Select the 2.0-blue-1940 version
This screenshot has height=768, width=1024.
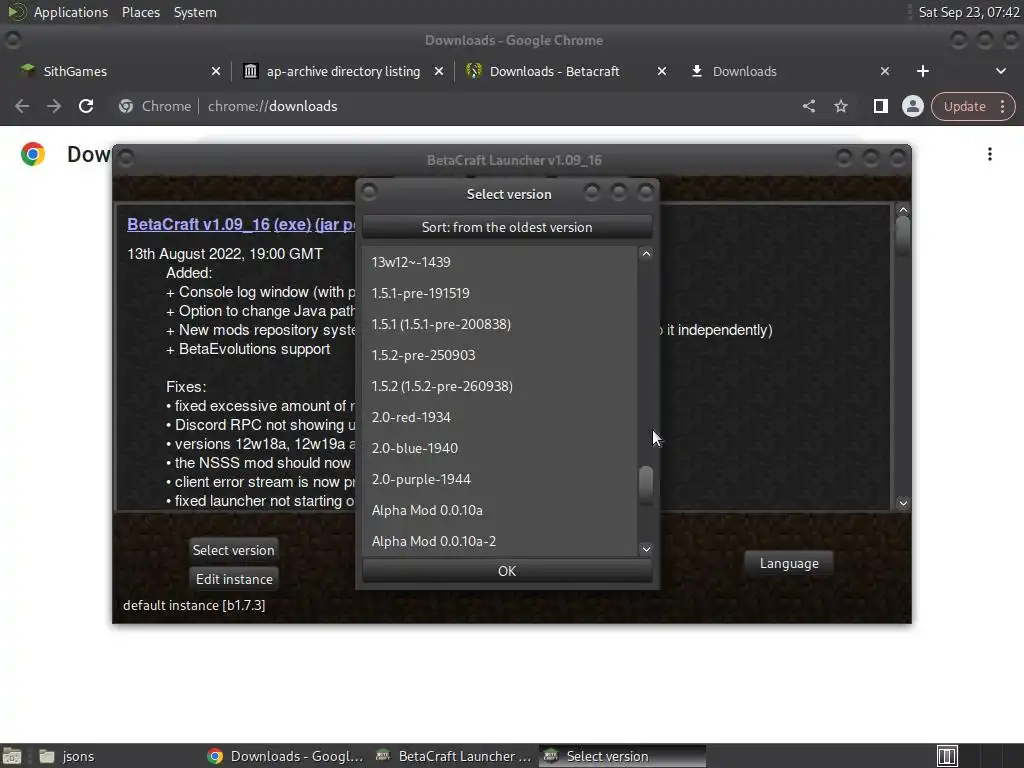pyautogui.click(x=500, y=448)
